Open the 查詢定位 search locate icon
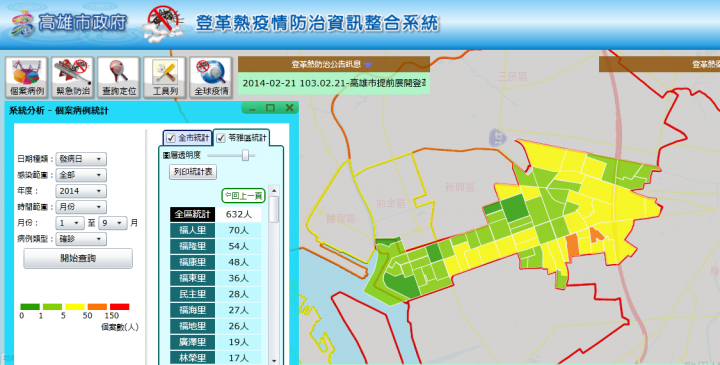The height and width of the screenshot is (365, 720). pyautogui.click(x=118, y=77)
